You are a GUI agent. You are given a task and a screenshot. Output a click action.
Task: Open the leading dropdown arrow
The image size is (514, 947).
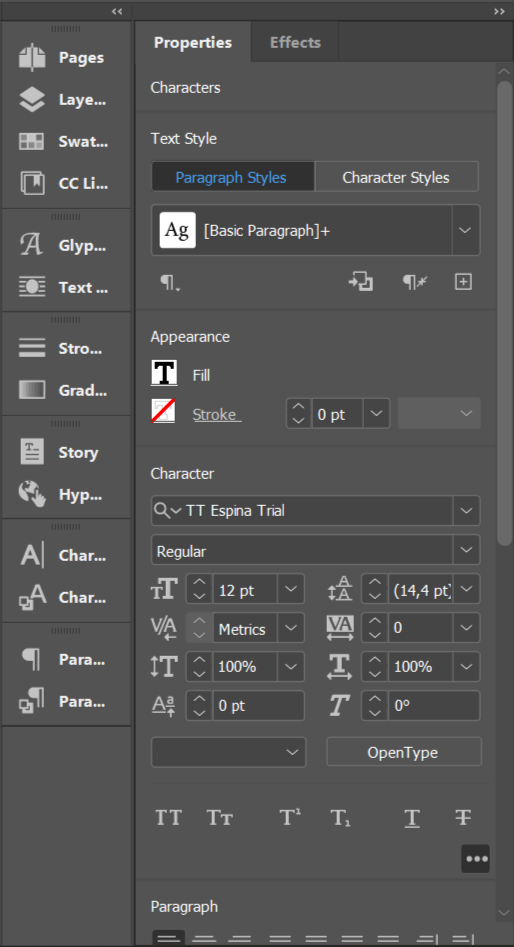[466, 589]
